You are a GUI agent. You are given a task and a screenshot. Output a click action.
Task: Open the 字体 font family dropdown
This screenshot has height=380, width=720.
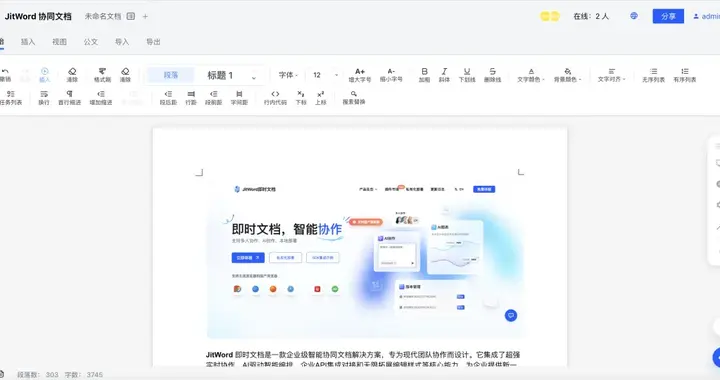coord(288,75)
